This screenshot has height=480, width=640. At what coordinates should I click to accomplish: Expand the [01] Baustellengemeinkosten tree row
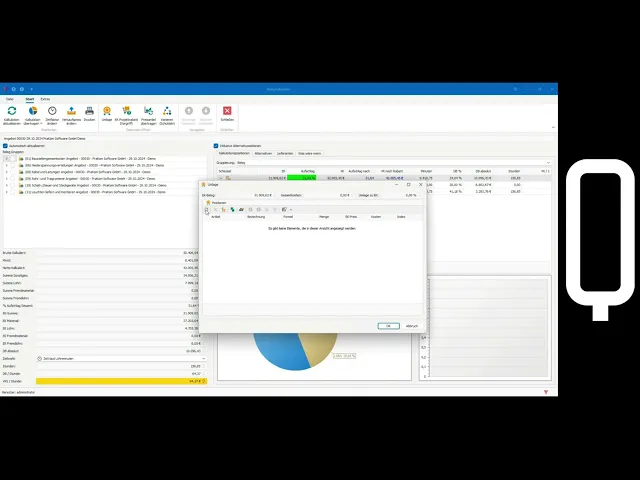coord(7,159)
